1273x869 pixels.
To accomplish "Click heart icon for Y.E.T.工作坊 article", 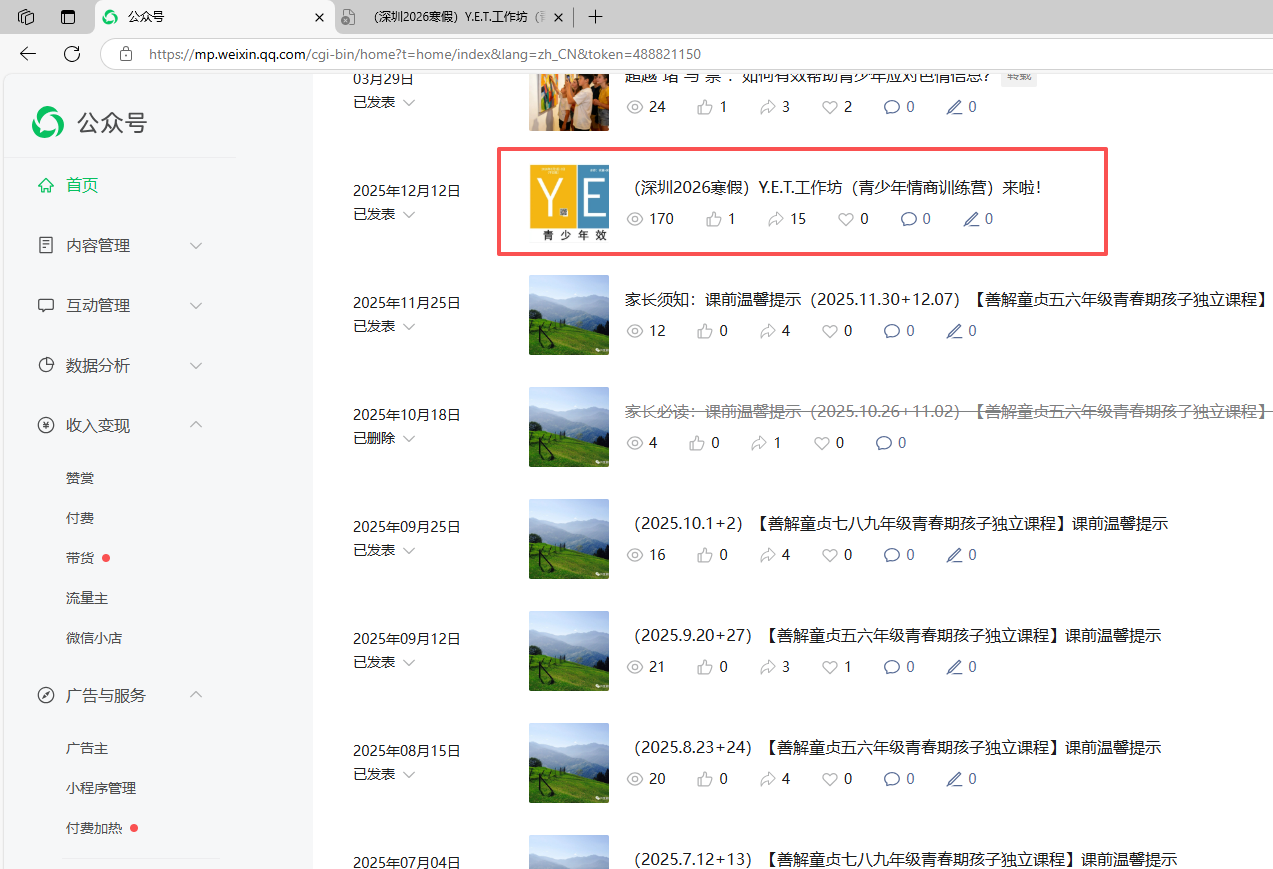I will point(846,219).
